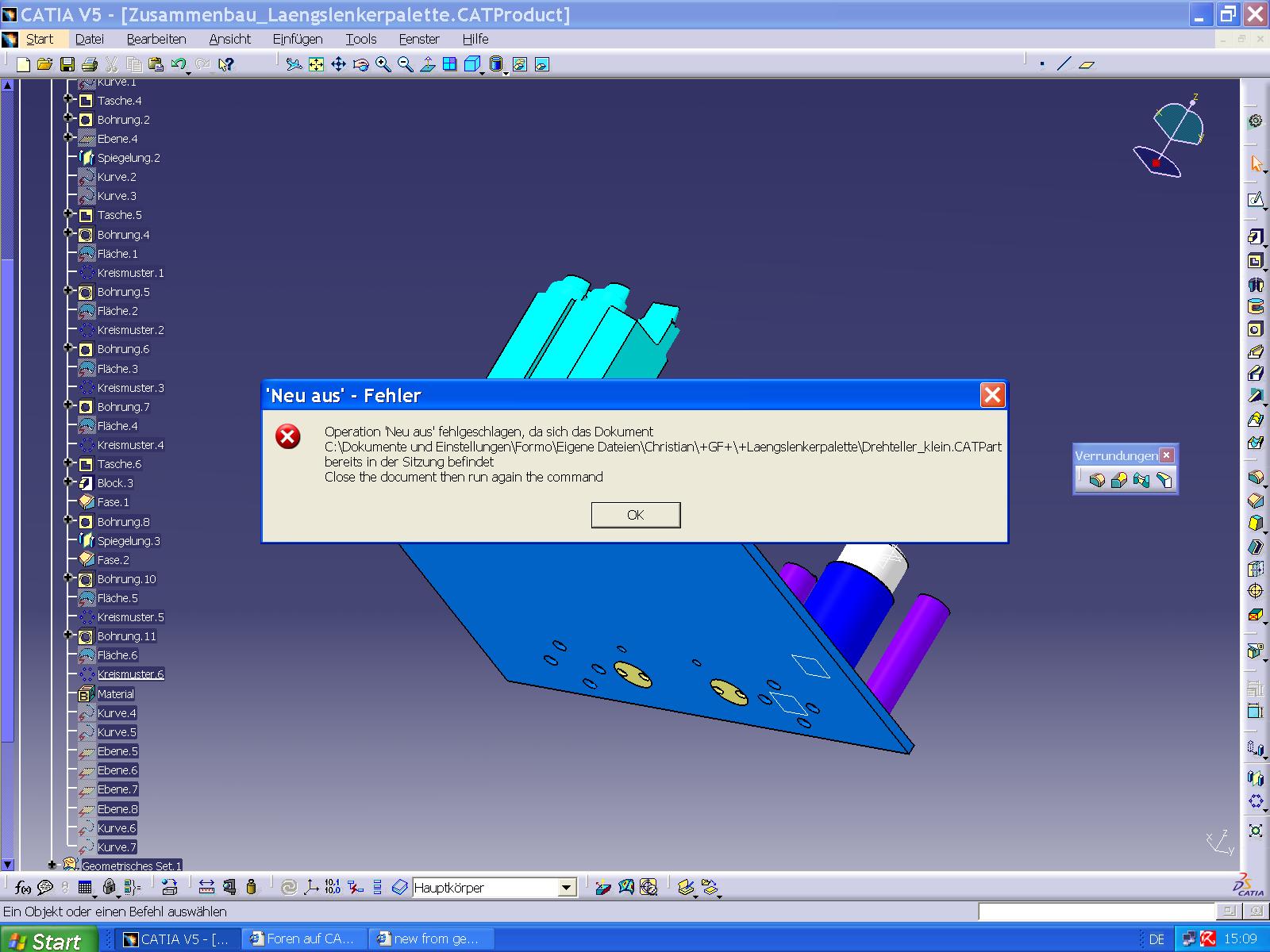Click the Windows Start button
The image size is (1270, 952).
[x=48, y=939]
